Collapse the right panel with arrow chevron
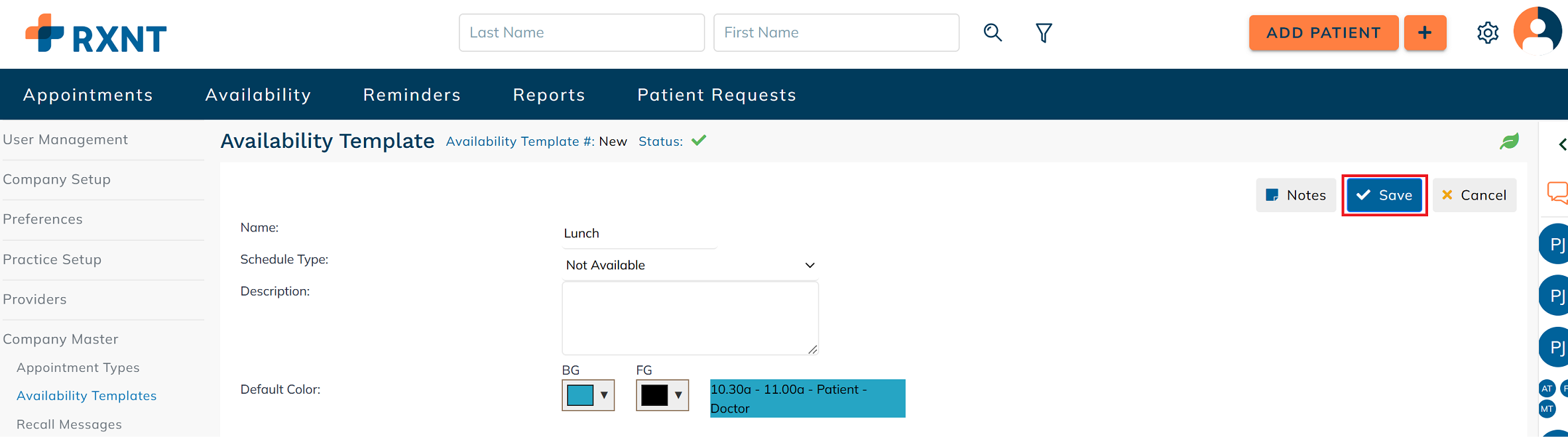The height and width of the screenshot is (437, 1568). pos(1563,144)
